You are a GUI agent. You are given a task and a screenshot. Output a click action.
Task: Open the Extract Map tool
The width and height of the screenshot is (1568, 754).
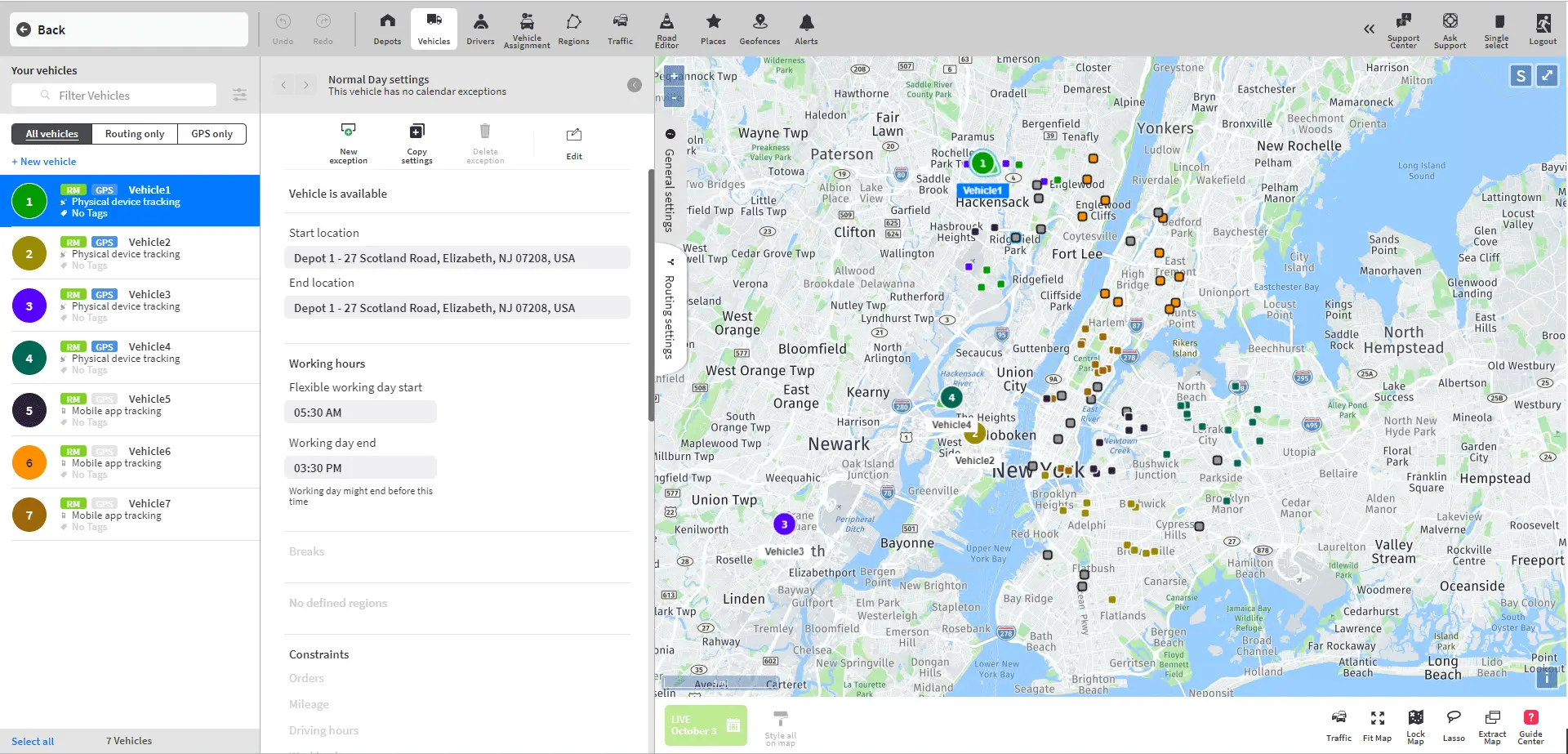coord(1492,723)
